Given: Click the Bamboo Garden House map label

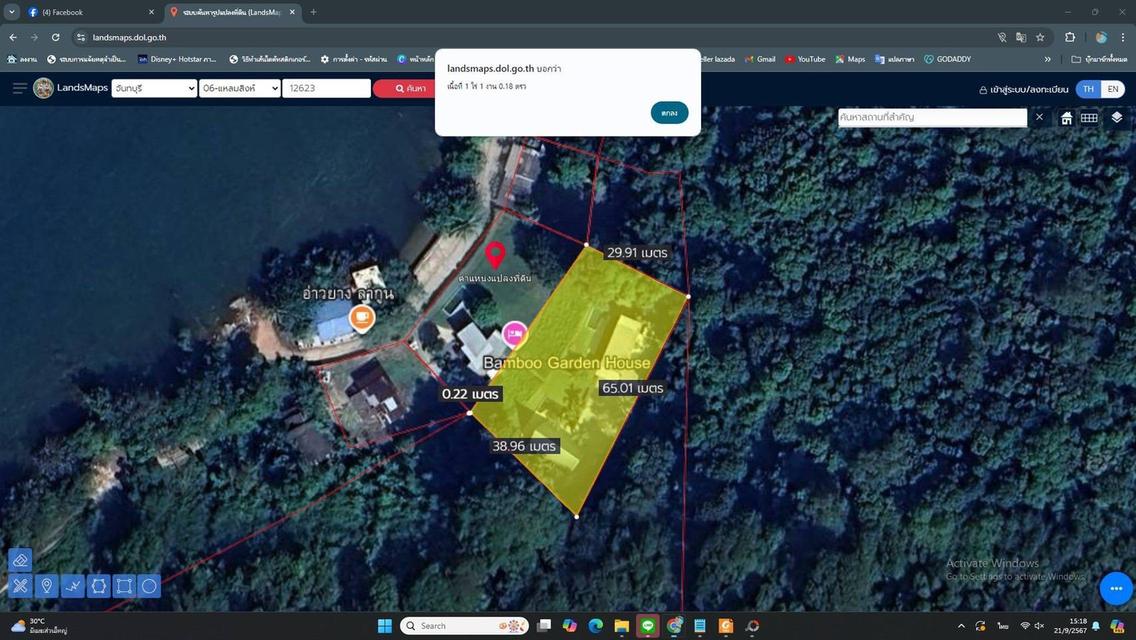Looking at the screenshot, I should [x=567, y=362].
